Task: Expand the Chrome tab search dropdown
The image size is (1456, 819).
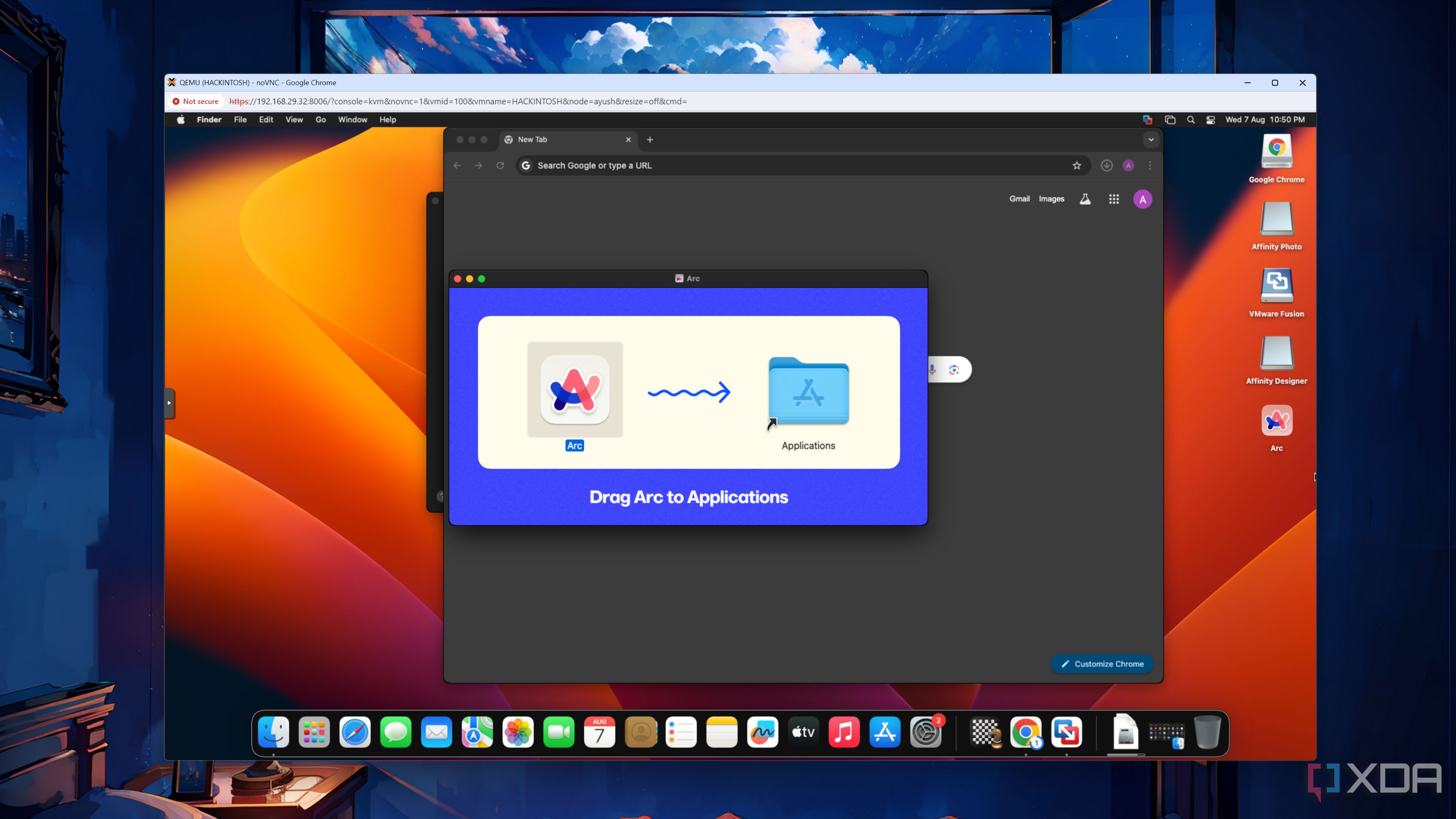Action: pos(1151,140)
